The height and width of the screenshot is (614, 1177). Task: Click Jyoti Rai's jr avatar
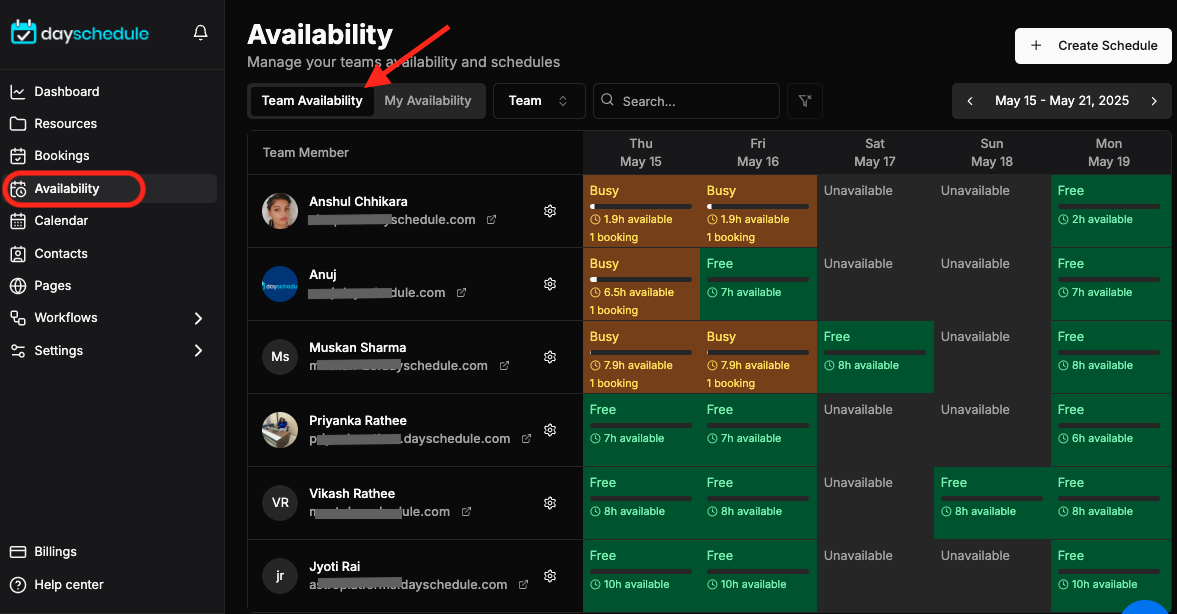click(x=280, y=576)
